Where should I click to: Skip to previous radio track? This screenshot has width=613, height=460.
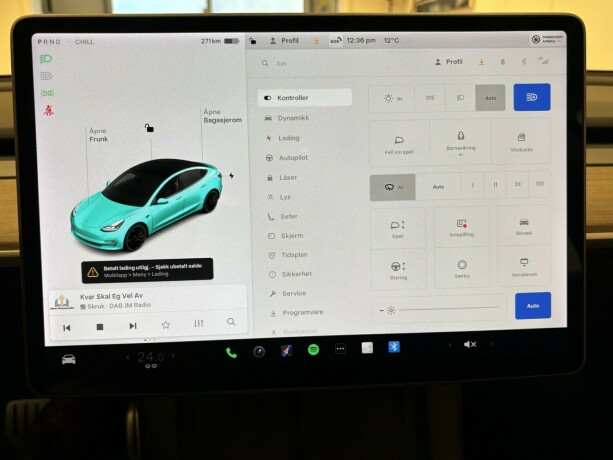67,328
